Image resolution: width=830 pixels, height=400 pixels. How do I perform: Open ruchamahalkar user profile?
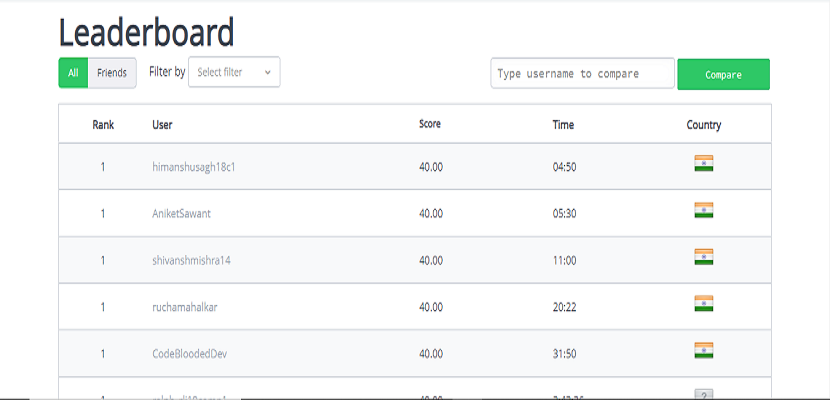[185, 307]
